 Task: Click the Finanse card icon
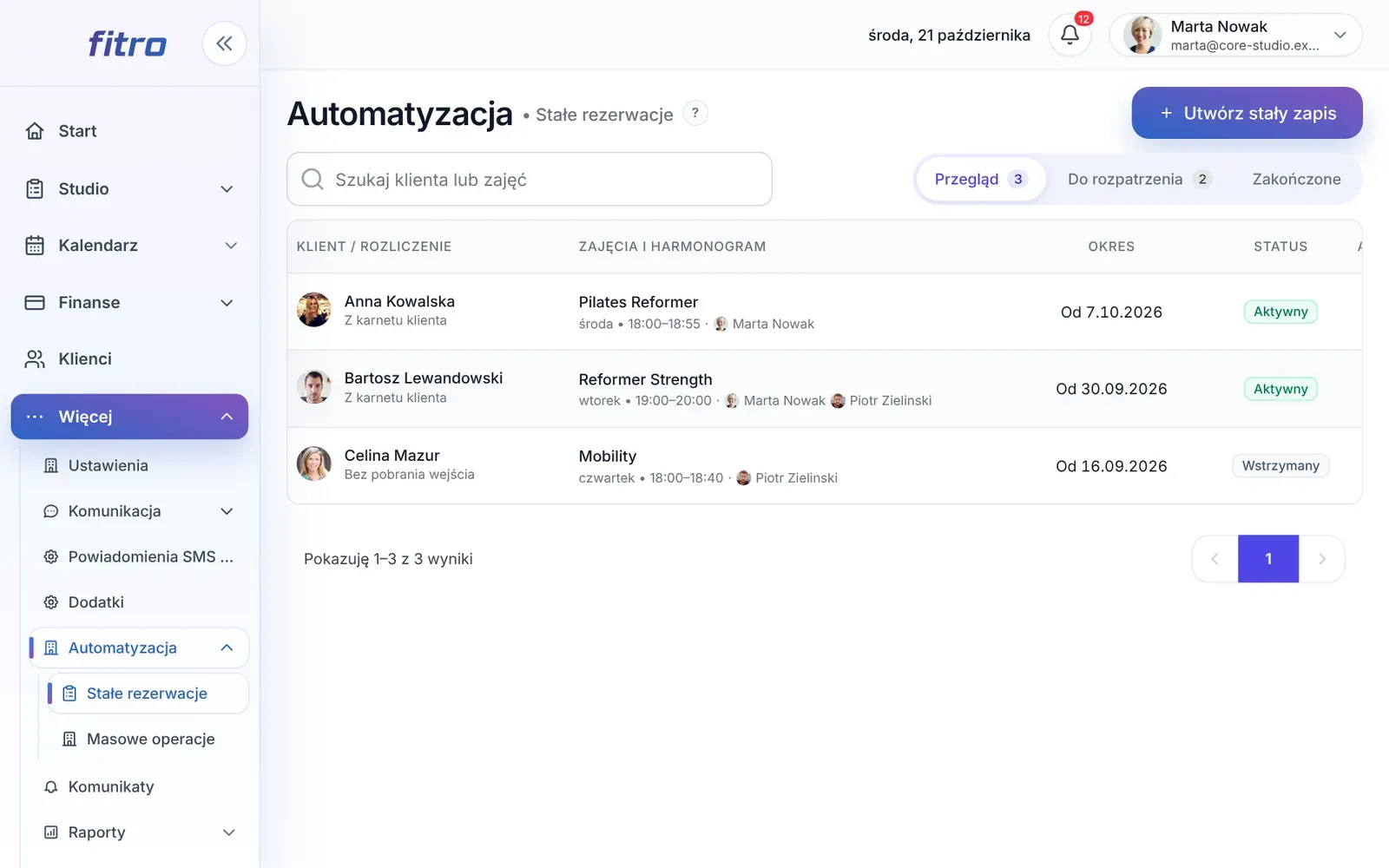35,303
